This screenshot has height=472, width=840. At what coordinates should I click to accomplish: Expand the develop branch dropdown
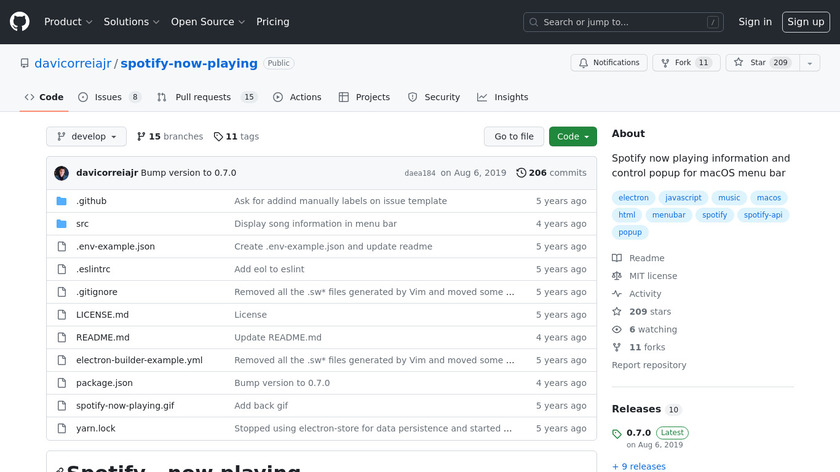87,136
